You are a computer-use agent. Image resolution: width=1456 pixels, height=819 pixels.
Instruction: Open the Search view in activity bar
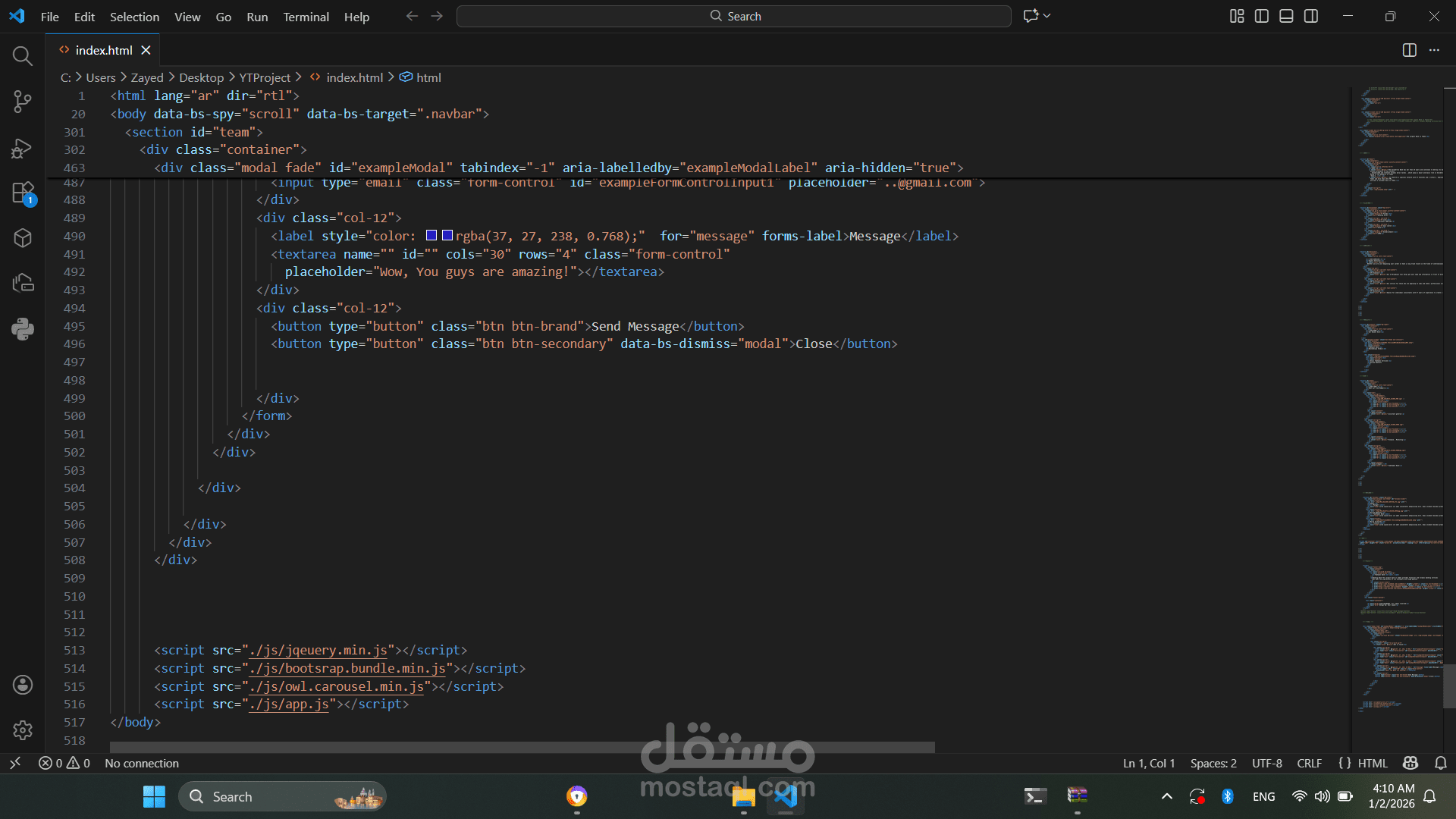(x=22, y=55)
